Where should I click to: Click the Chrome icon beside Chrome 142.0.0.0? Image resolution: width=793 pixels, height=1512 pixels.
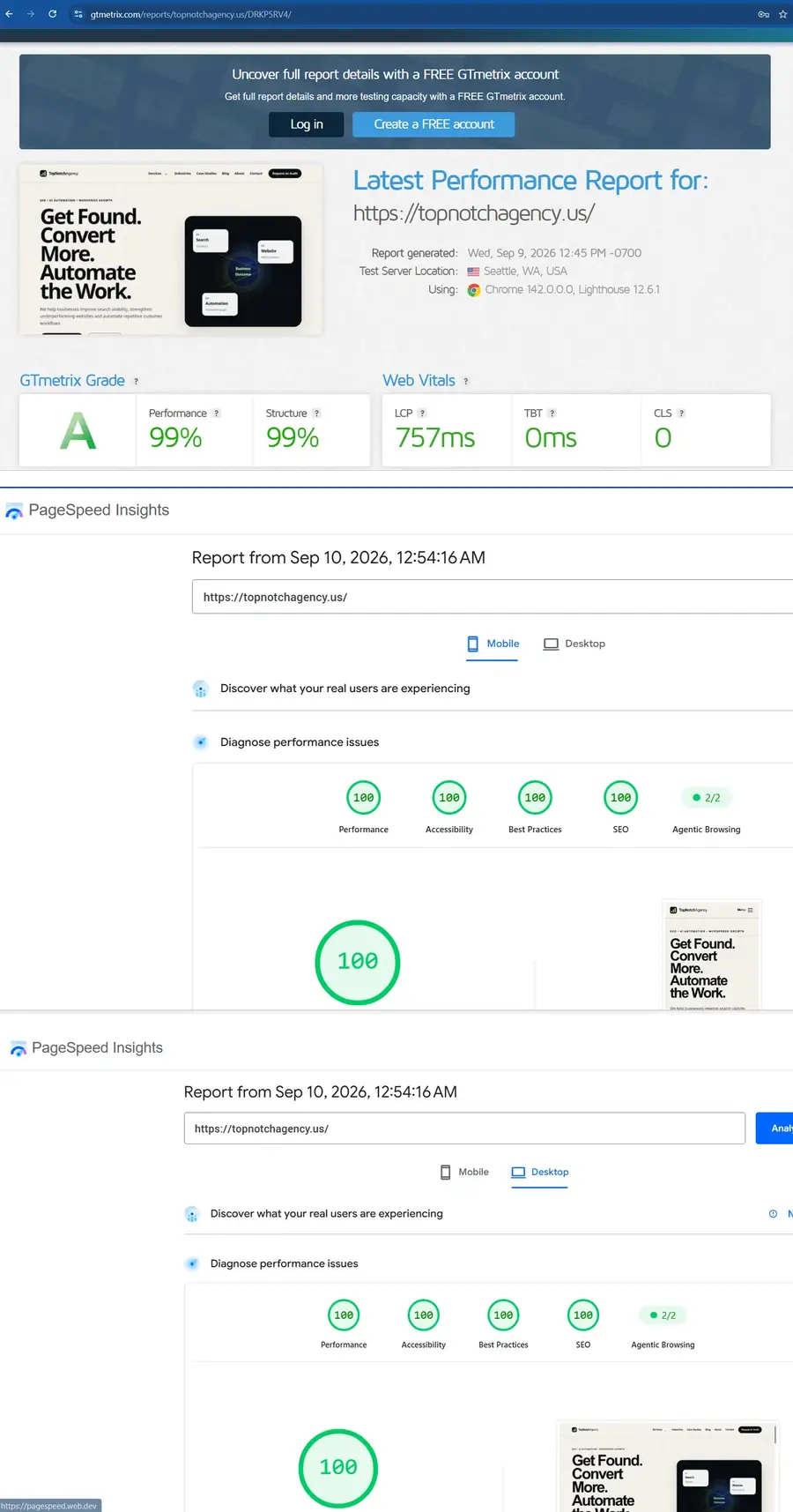tap(474, 290)
